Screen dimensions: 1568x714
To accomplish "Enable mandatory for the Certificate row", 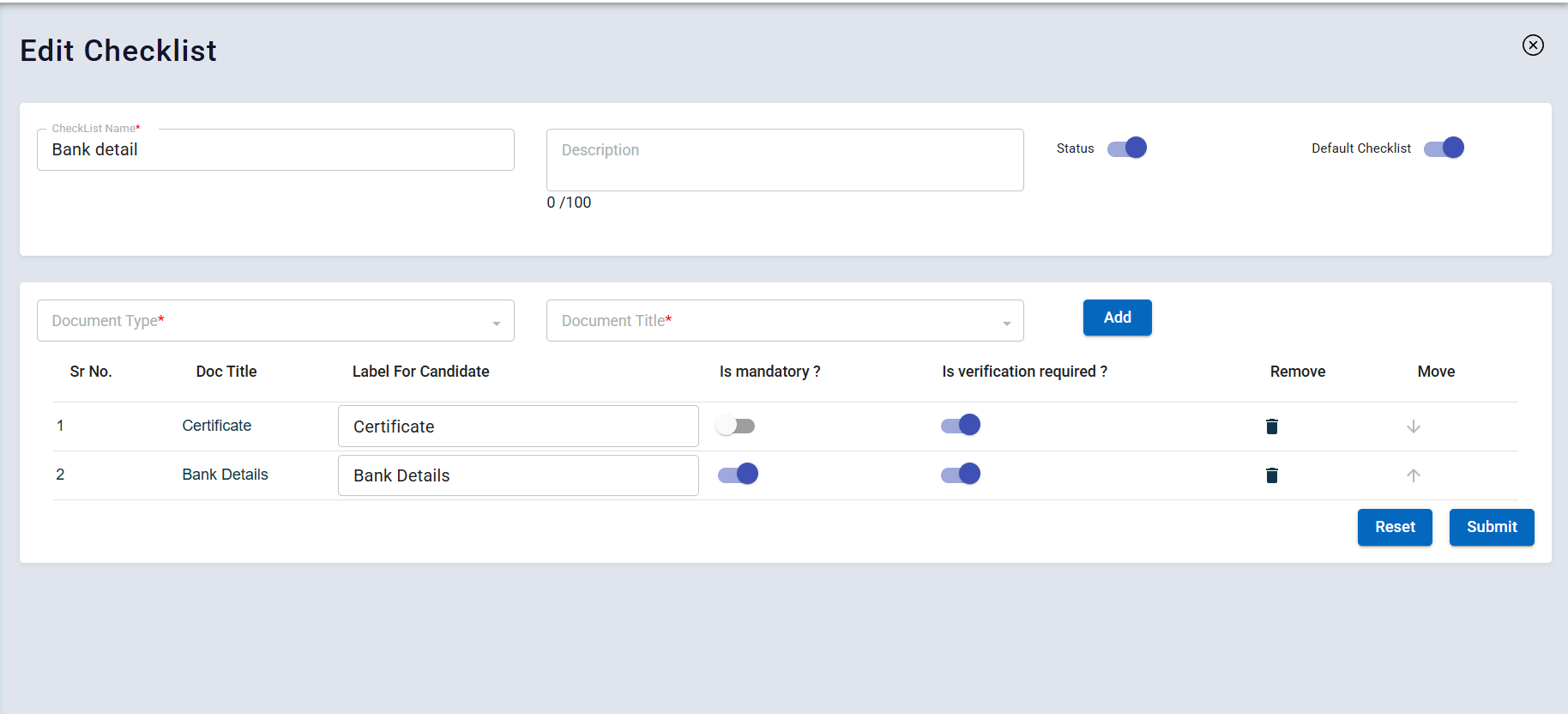I will coord(736,427).
